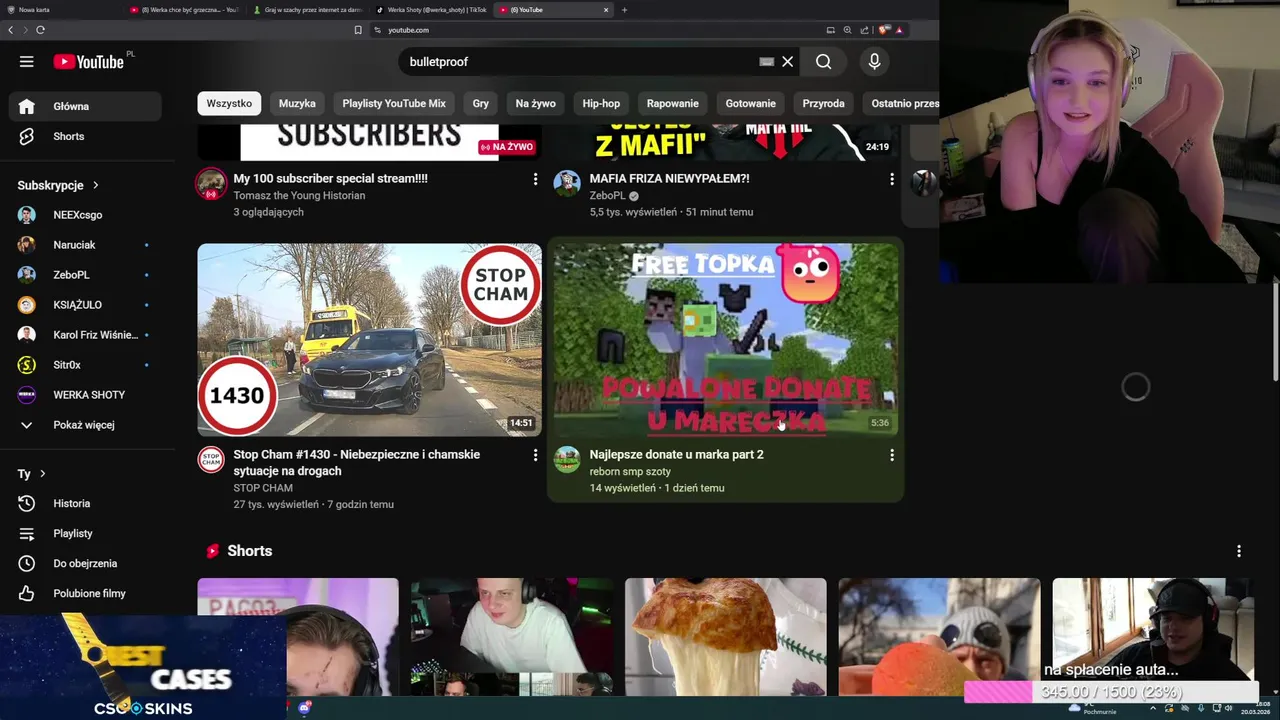Click STOP CHAM channel avatar
The image size is (1280, 720).
click(211, 459)
